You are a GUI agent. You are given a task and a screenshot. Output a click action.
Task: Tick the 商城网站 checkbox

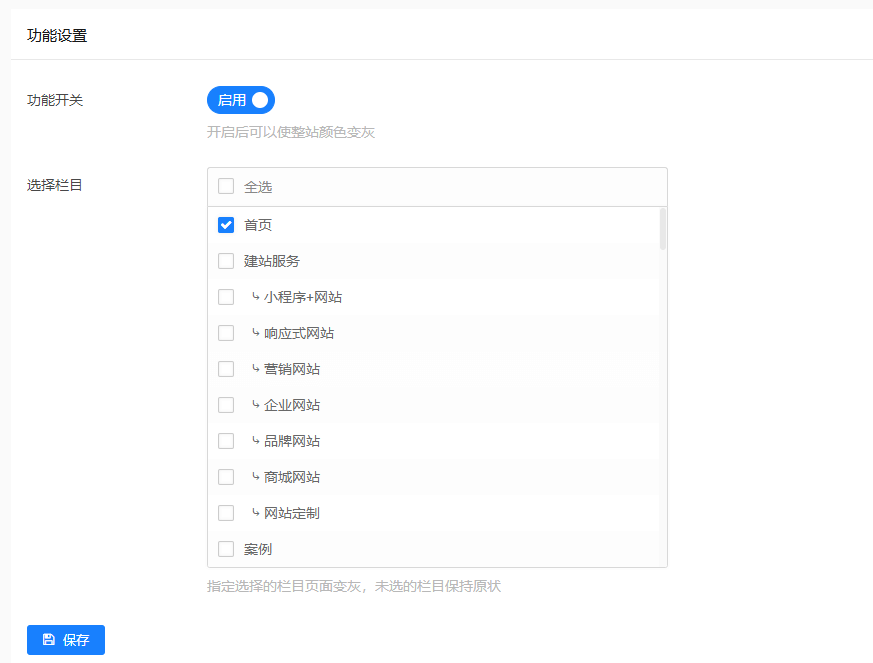pos(226,477)
